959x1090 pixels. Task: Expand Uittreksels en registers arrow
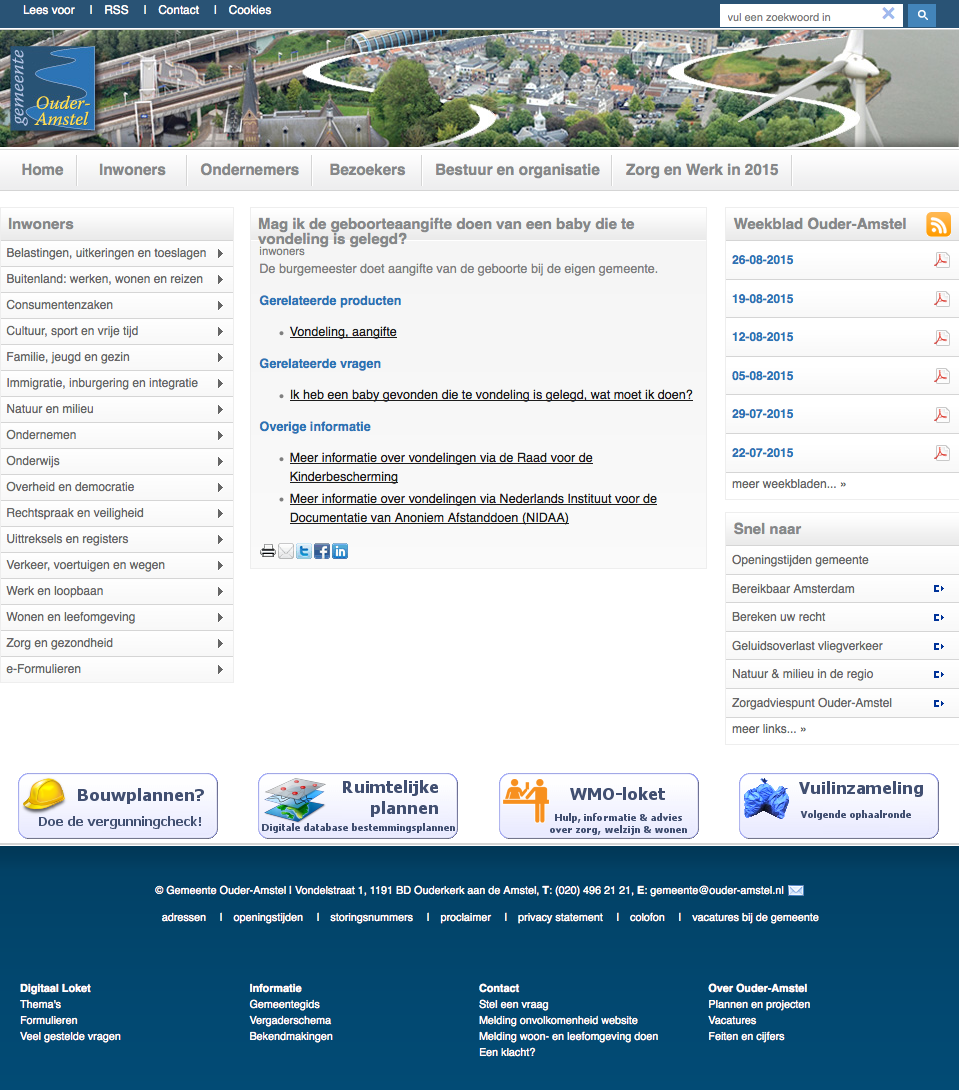pos(220,539)
